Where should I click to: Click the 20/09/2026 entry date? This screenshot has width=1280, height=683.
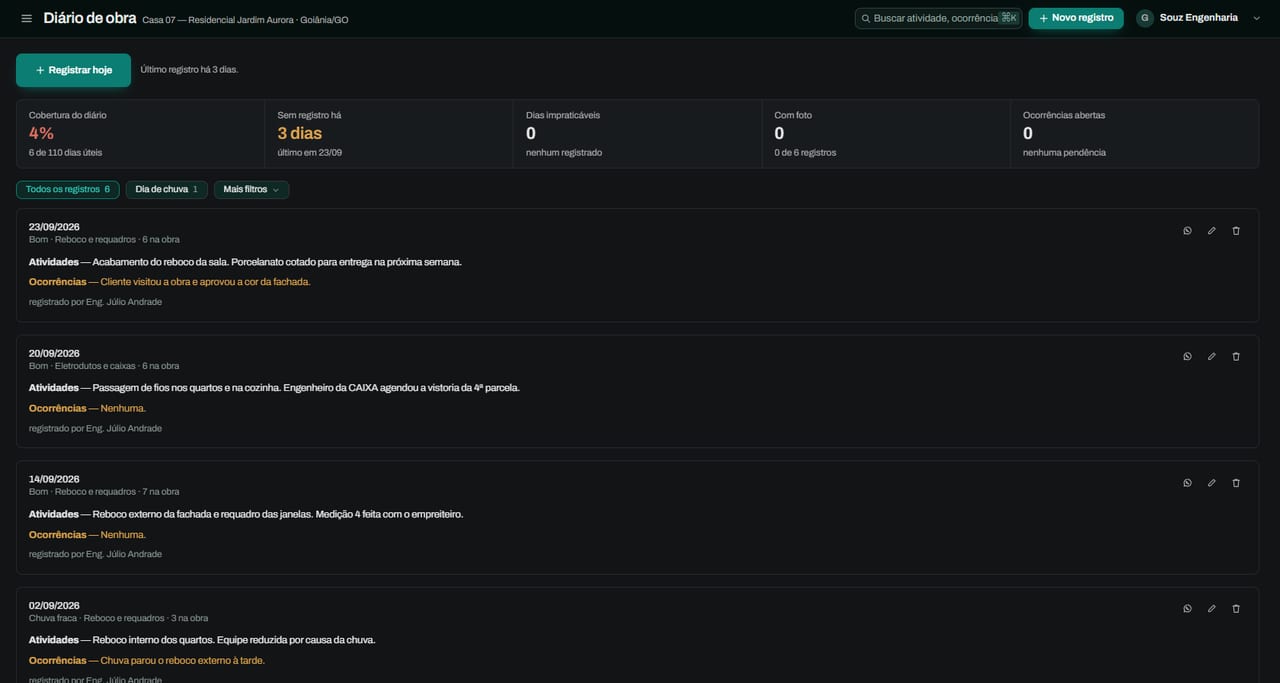tap(54, 353)
